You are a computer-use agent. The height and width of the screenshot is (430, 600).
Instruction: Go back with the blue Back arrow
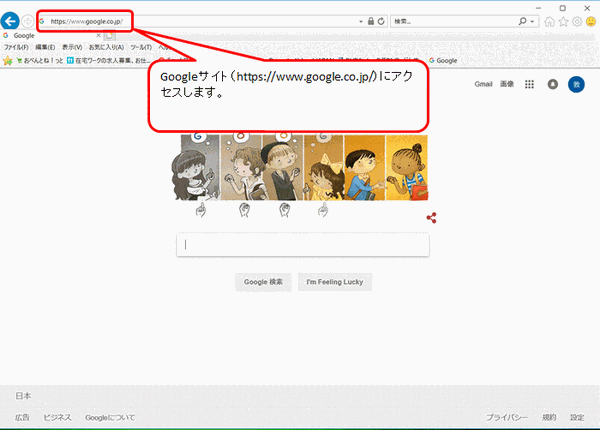tap(10, 21)
